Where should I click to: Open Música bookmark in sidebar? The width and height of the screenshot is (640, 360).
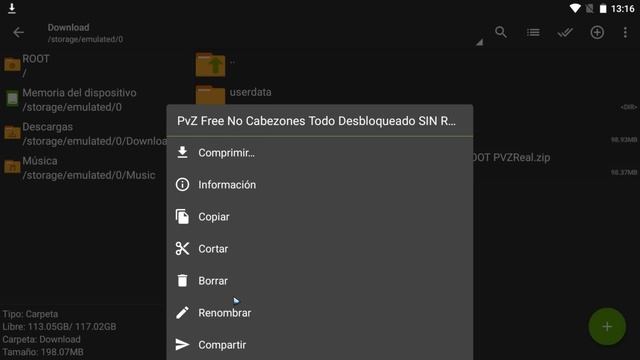pyautogui.click(x=83, y=168)
